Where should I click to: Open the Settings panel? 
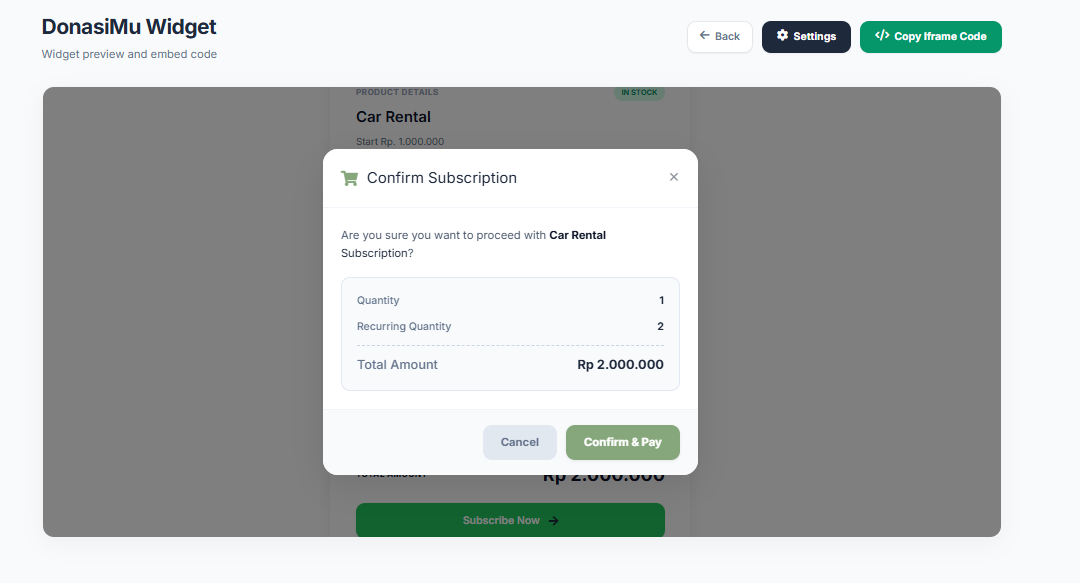coord(806,37)
